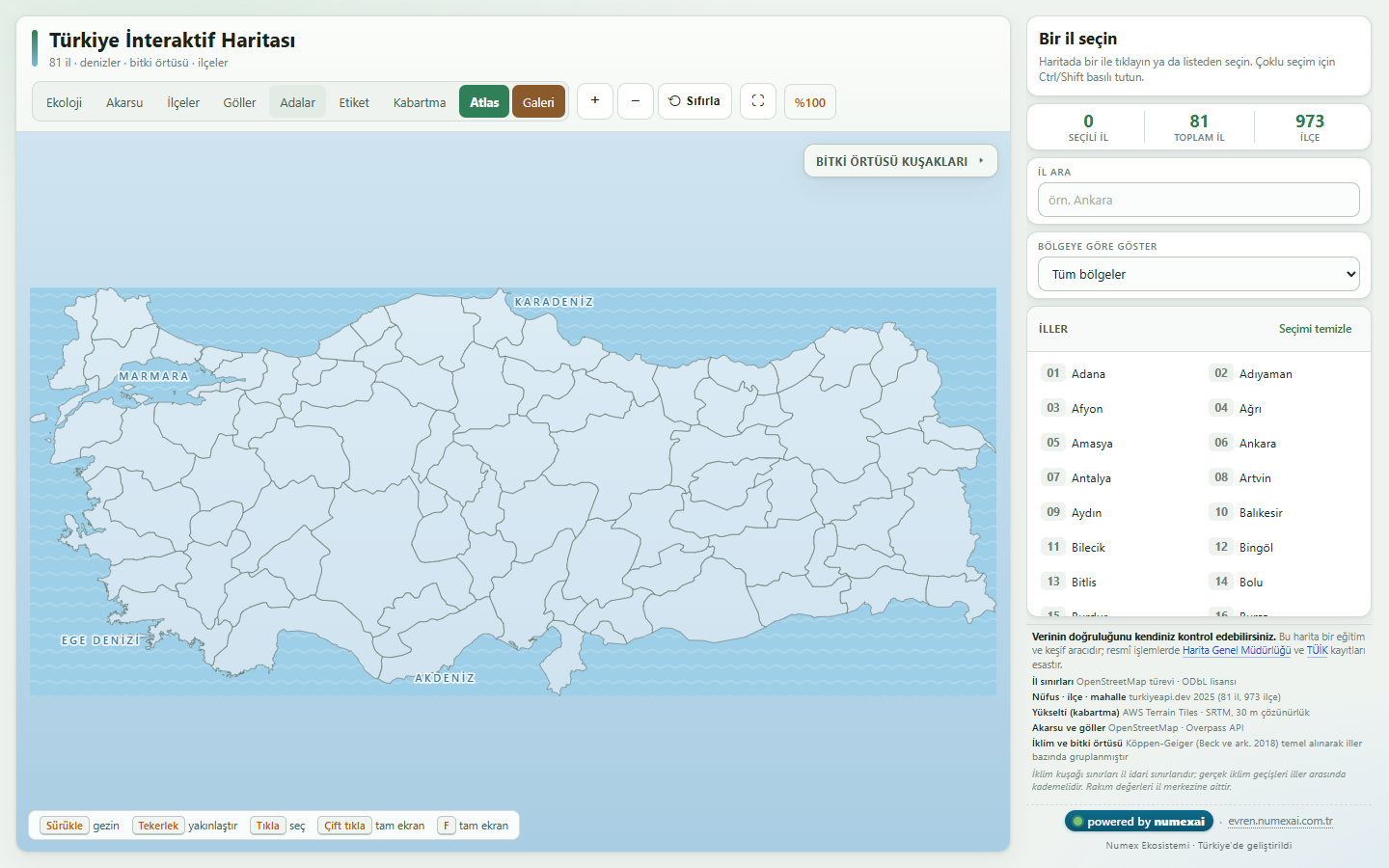Open fullscreen map view icon
Screen dimensions: 1389x868
click(x=758, y=101)
